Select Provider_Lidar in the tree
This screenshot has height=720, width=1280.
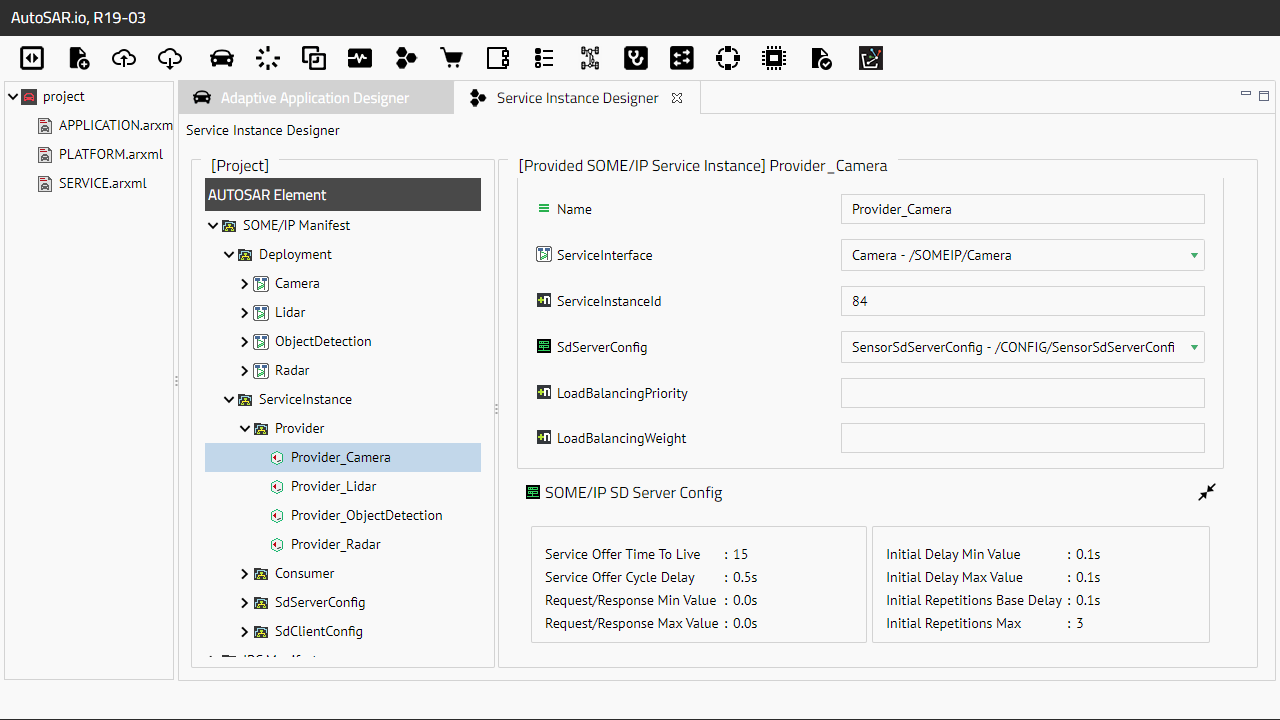pyautogui.click(x=333, y=486)
